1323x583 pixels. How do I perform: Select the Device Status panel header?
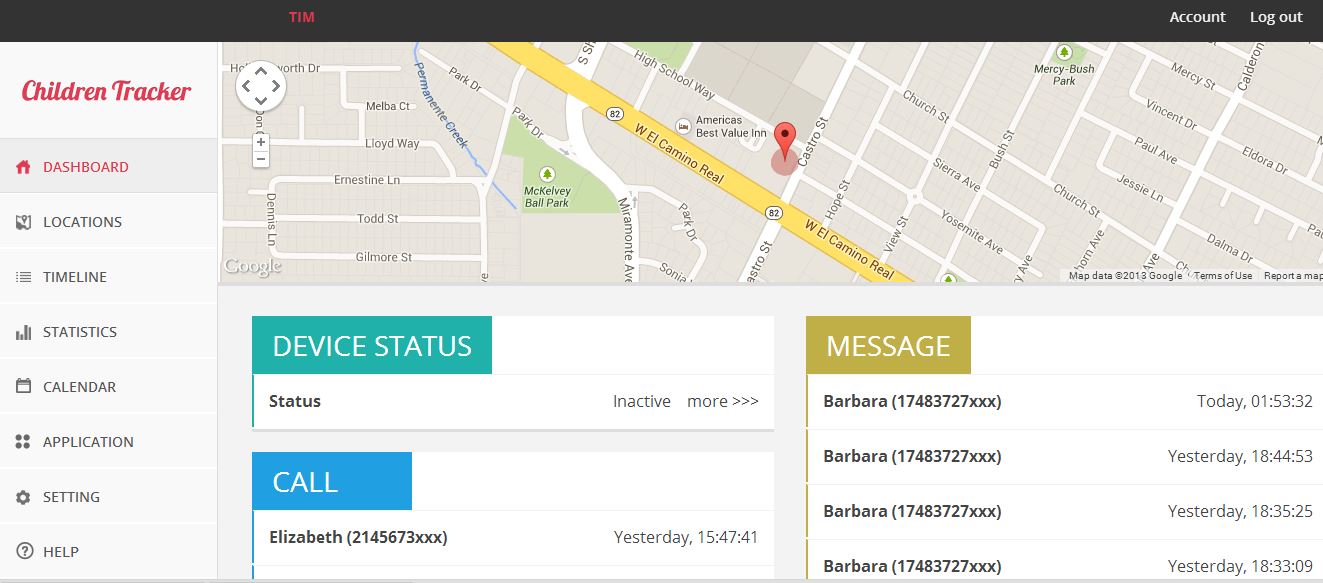pos(372,345)
